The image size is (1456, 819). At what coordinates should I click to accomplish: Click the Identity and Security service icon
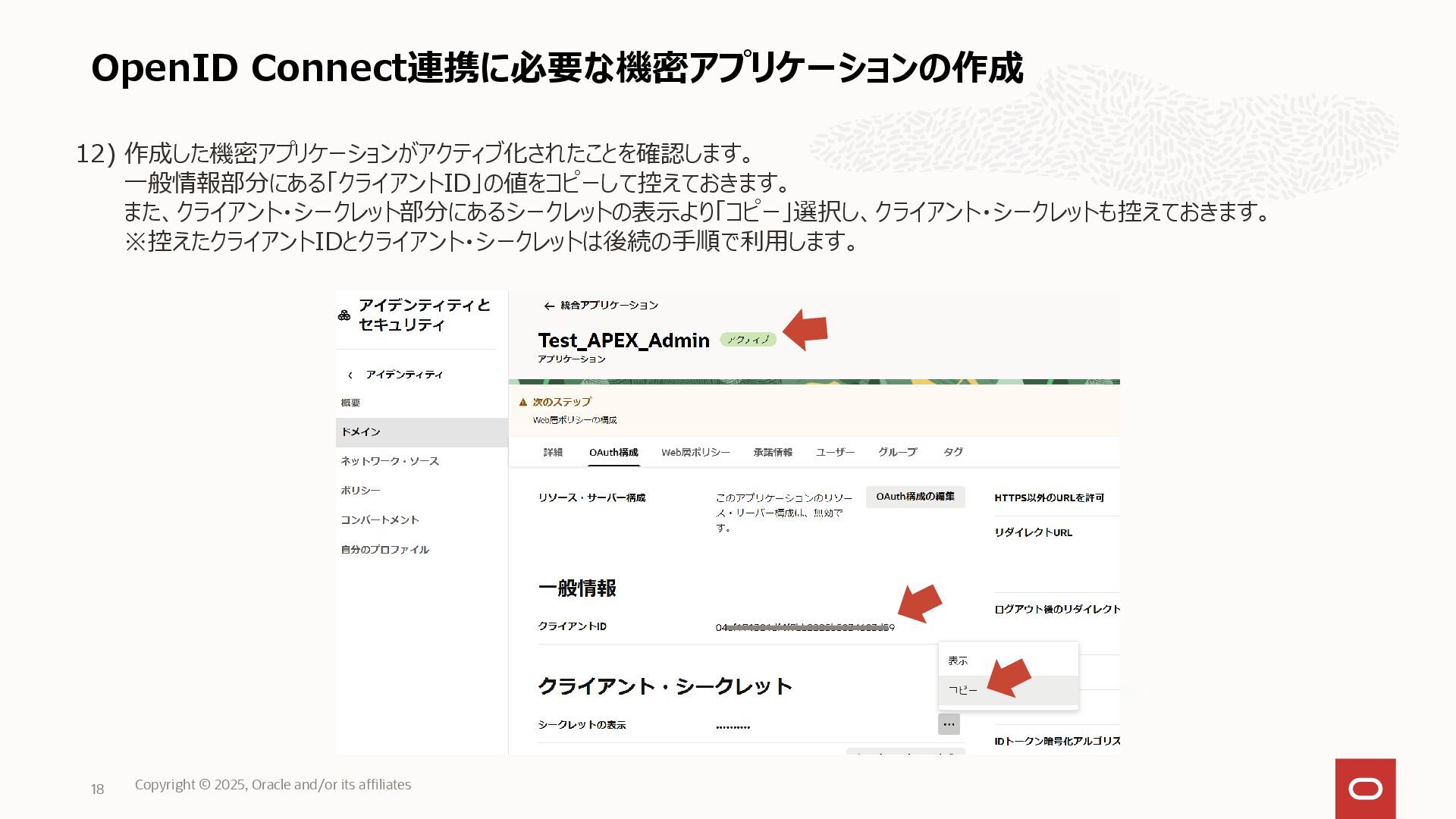click(344, 315)
